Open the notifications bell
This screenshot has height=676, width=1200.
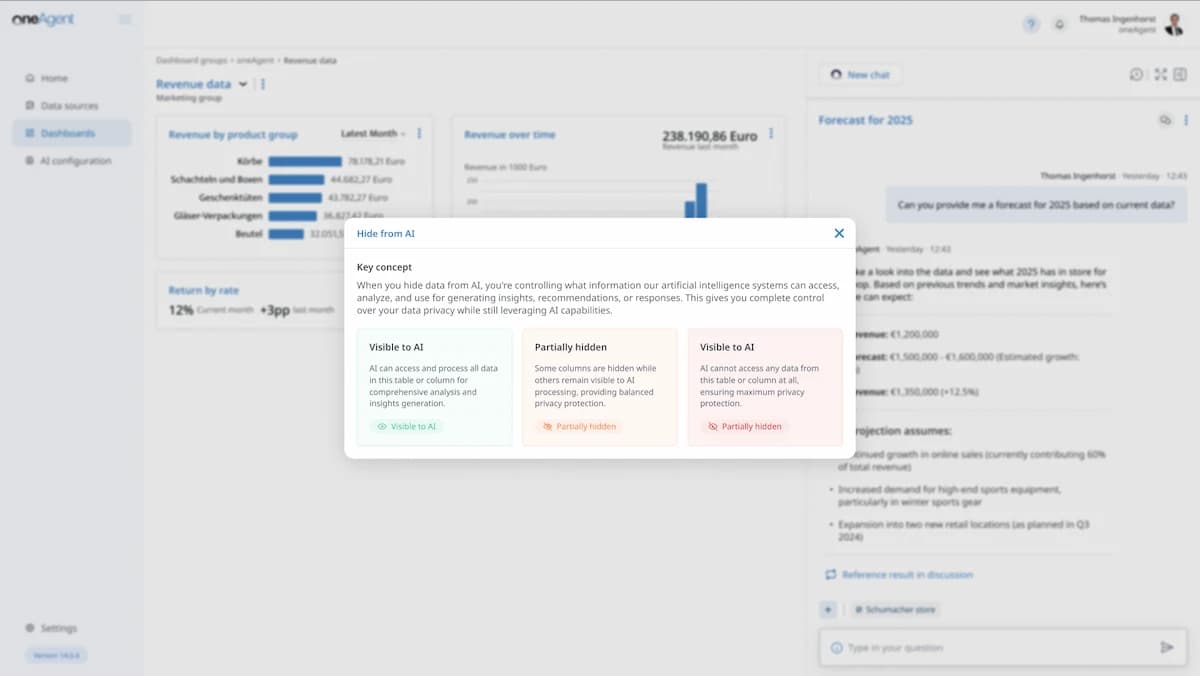(1059, 25)
